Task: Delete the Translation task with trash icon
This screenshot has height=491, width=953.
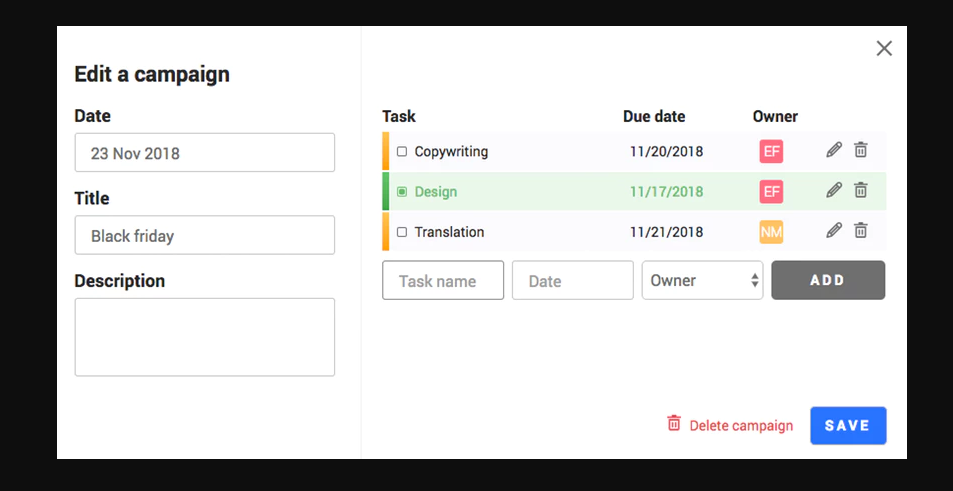Action: point(861,230)
